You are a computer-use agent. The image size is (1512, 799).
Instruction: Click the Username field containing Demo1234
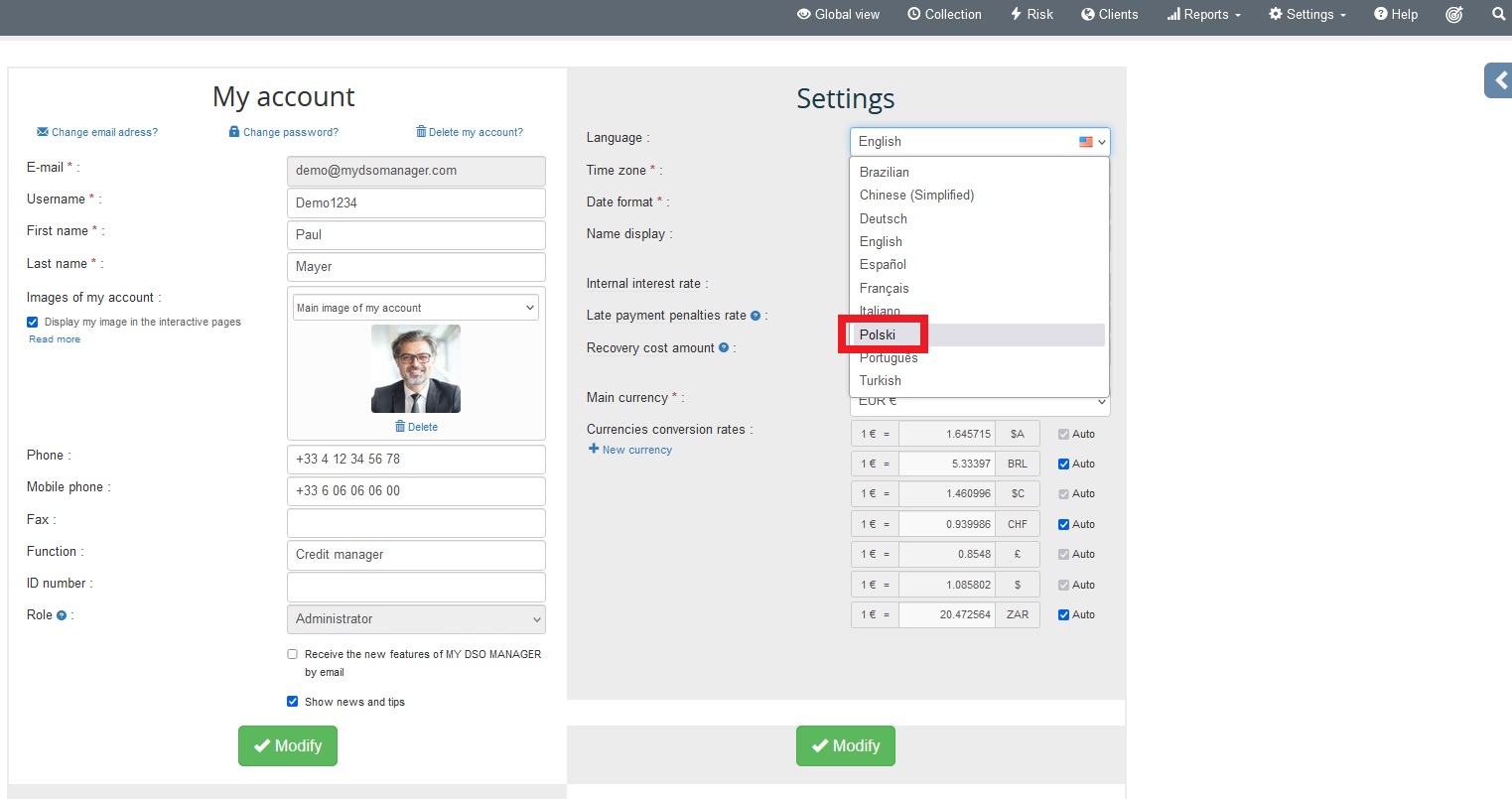point(415,202)
